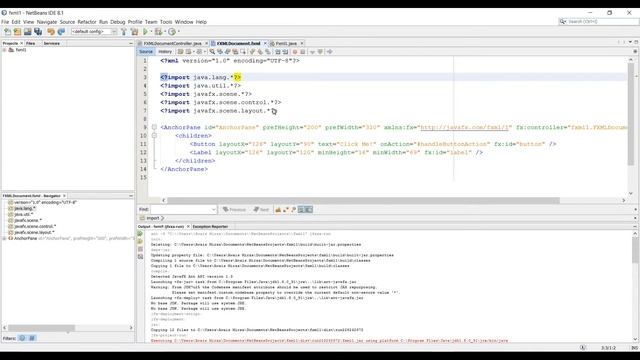This screenshot has height=360, width=640.
Task: Click the Profile Project icon
Action: coord(172,31)
